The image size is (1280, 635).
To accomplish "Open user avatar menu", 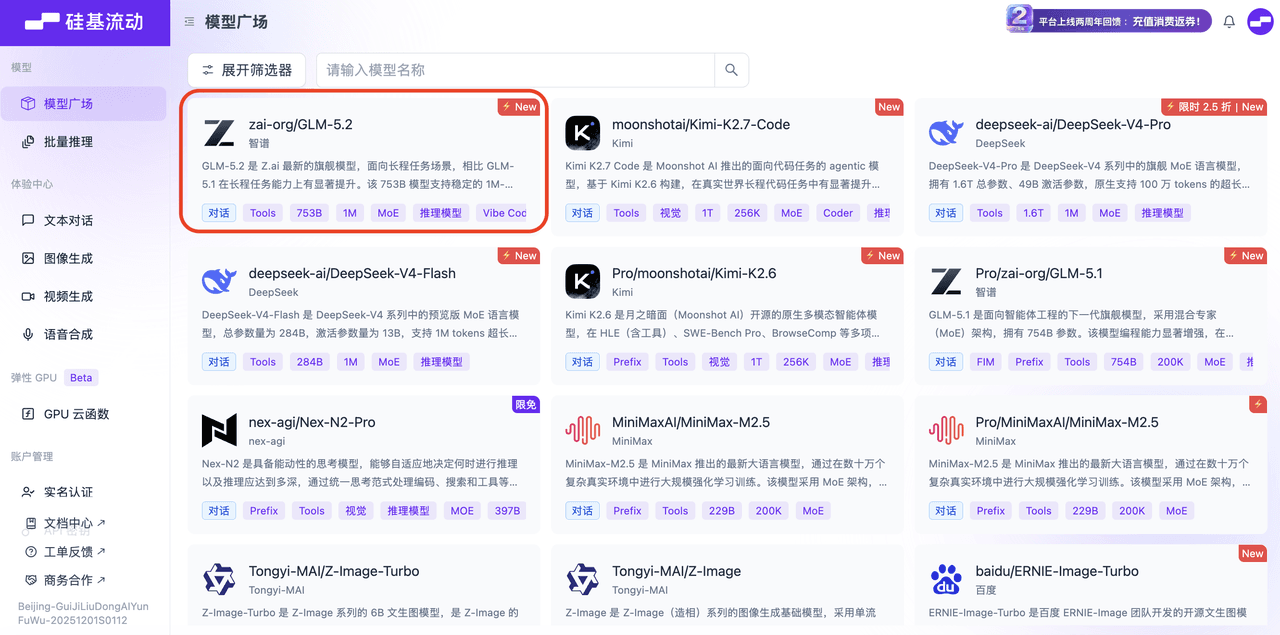I will click(1260, 22).
